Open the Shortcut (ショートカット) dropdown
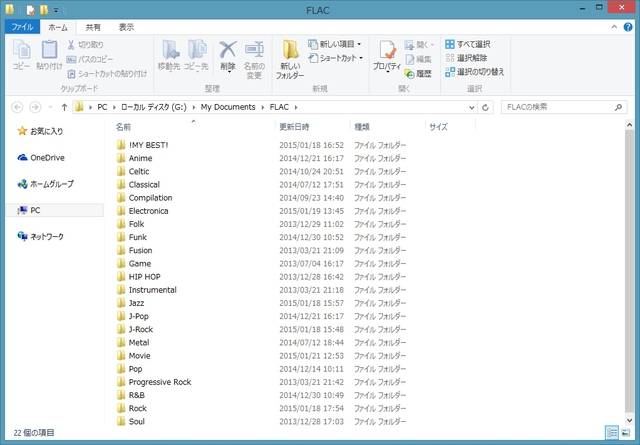The height and width of the screenshot is (445, 640). coord(340,58)
